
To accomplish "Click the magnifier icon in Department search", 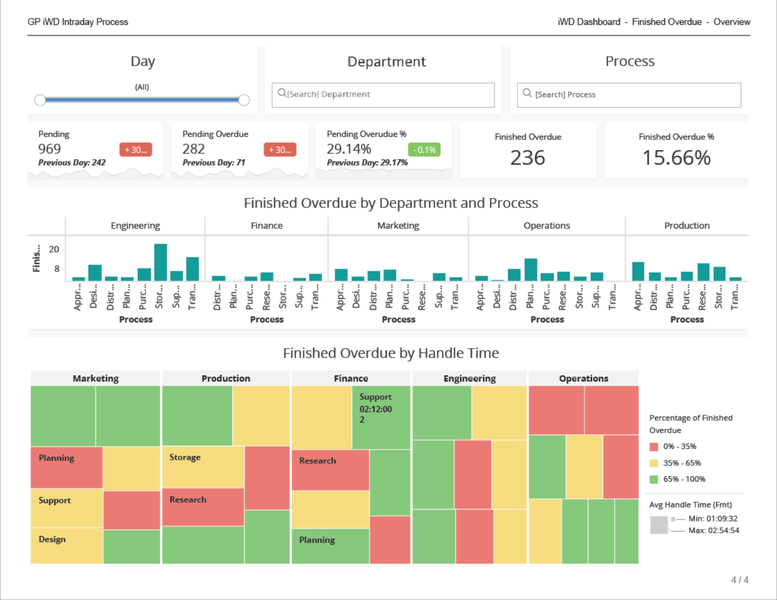I will (282, 94).
